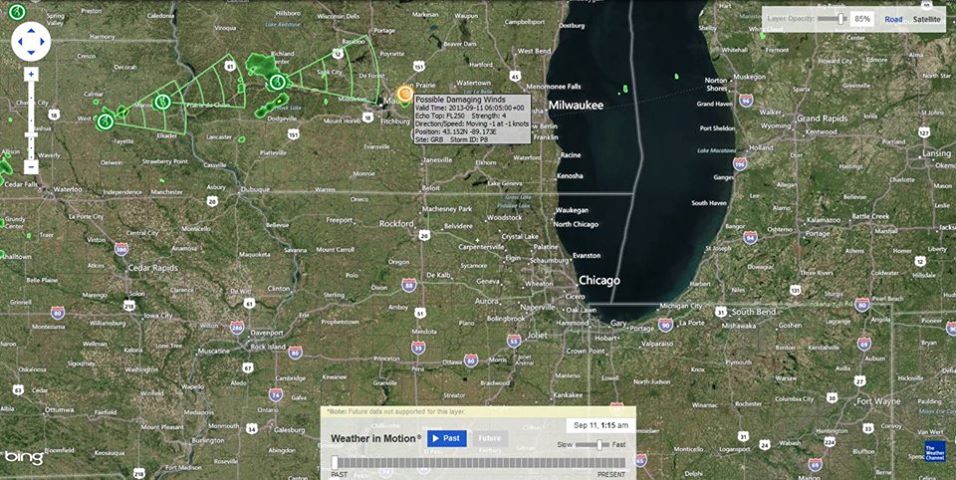Click the 85% opacity value field
Screen dimensions: 956x480
pyautogui.click(x=862, y=19)
